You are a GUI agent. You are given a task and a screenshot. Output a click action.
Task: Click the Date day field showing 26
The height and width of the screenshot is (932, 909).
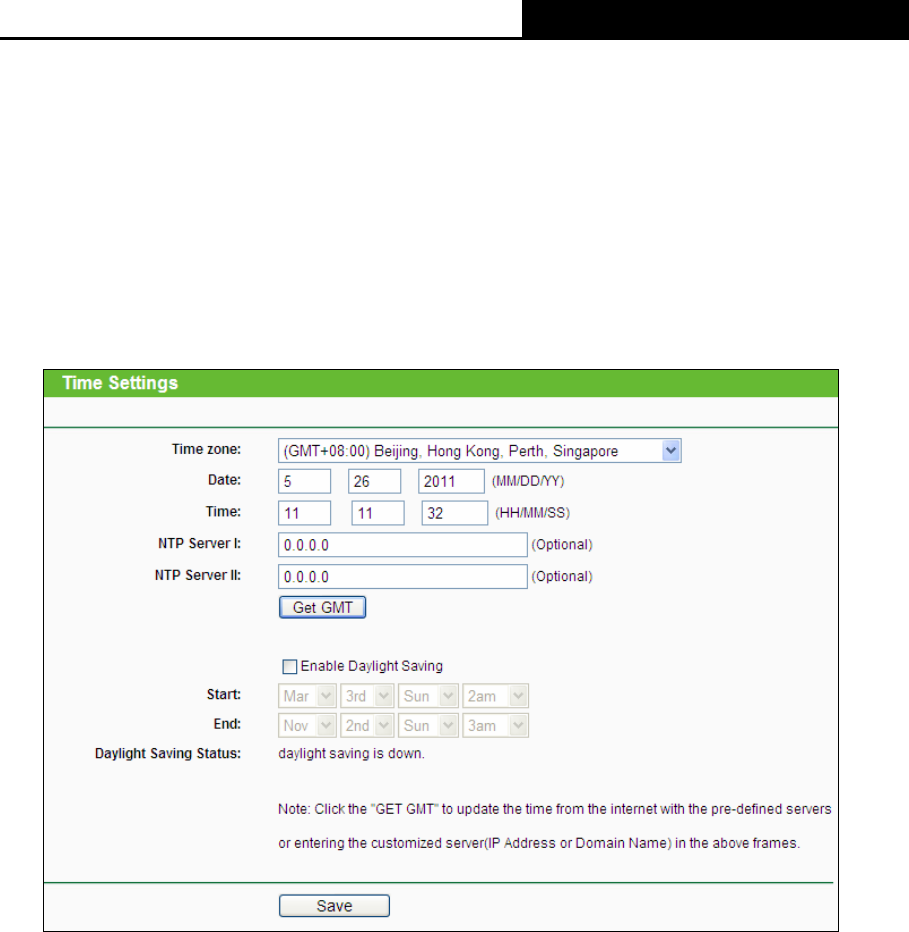pos(375,481)
